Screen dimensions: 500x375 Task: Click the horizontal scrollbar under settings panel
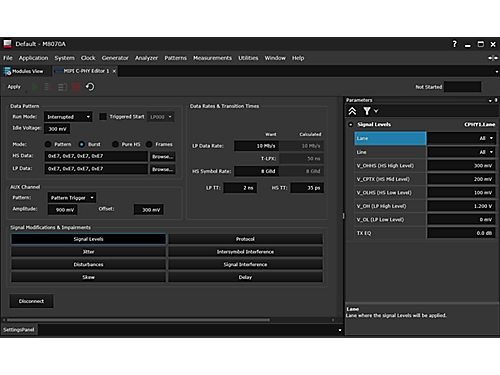[x=138, y=320]
